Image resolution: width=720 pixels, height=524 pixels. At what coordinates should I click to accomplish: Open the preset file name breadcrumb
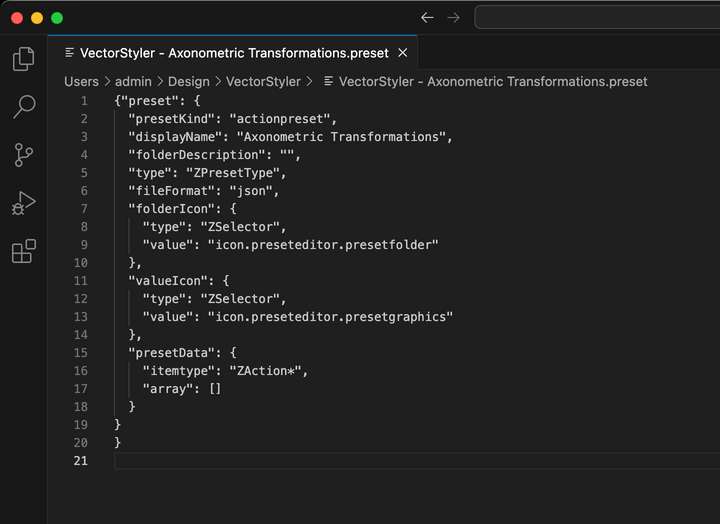click(x=493, y=82)
